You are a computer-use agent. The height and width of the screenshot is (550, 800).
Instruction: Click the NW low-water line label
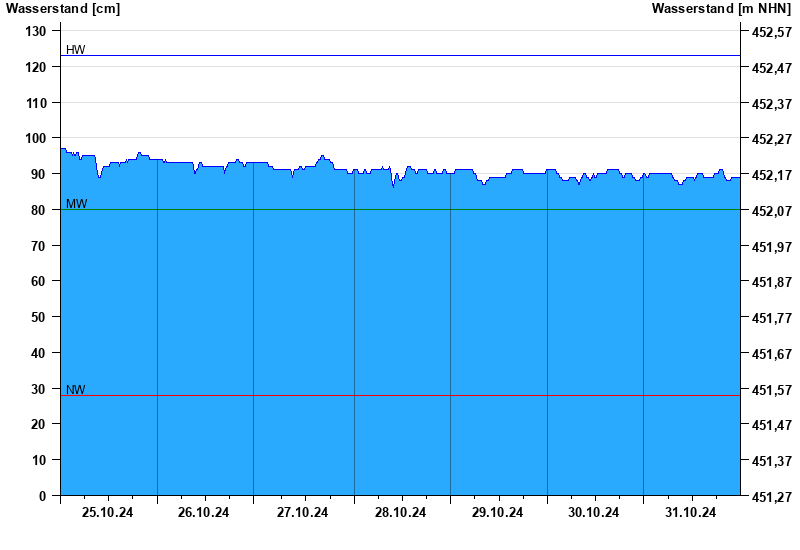point(76,390)
